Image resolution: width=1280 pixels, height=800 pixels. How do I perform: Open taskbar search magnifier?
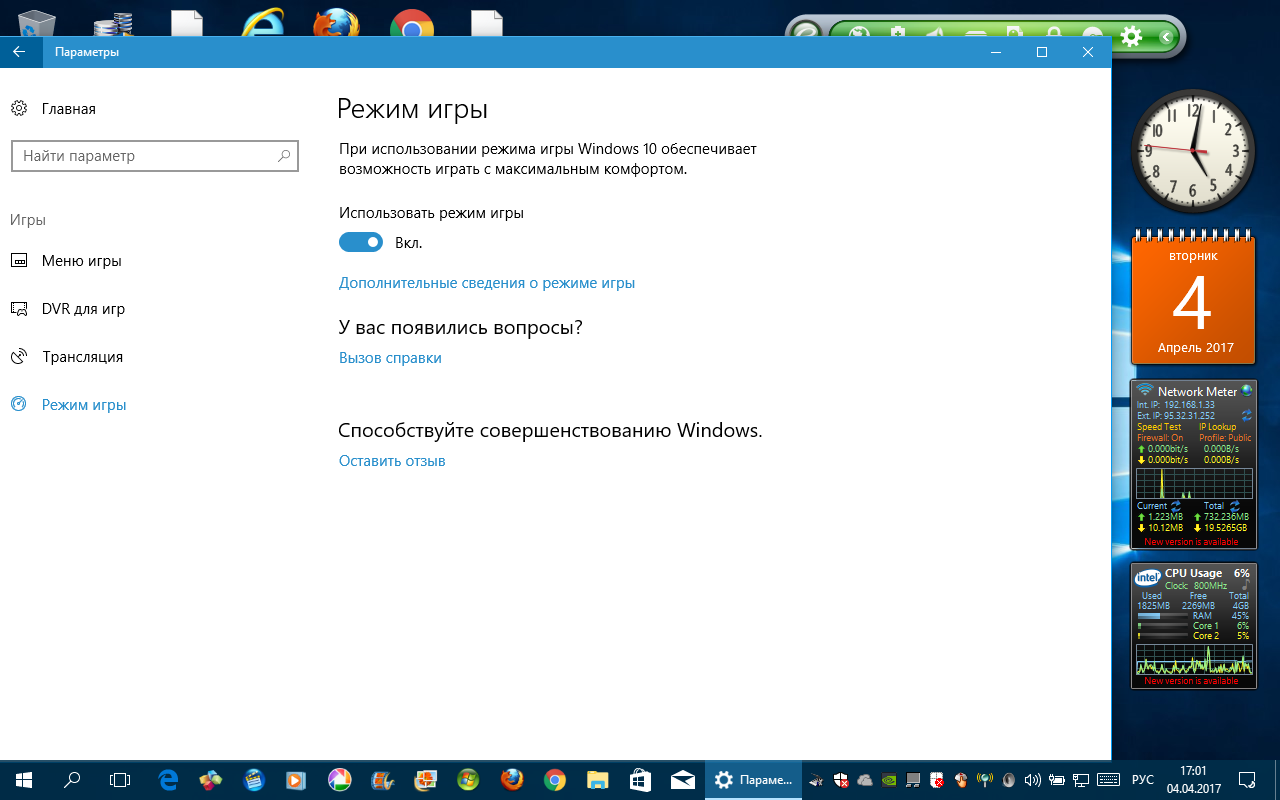(x=72, y=779)
